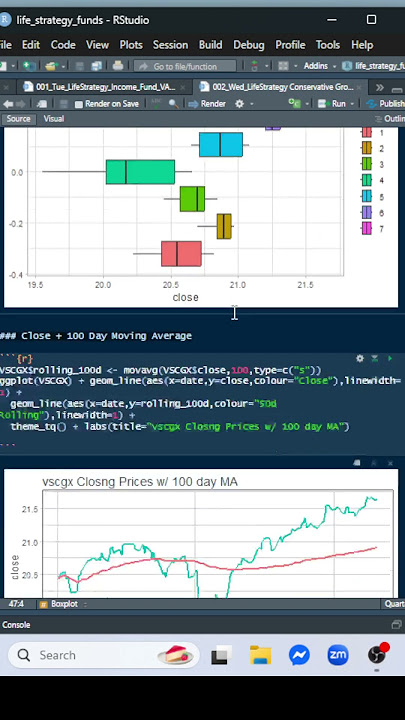Click the save all documents icon
Image resolution: width=405 pixels, height=720 pixels.
(x=96, y=66)
